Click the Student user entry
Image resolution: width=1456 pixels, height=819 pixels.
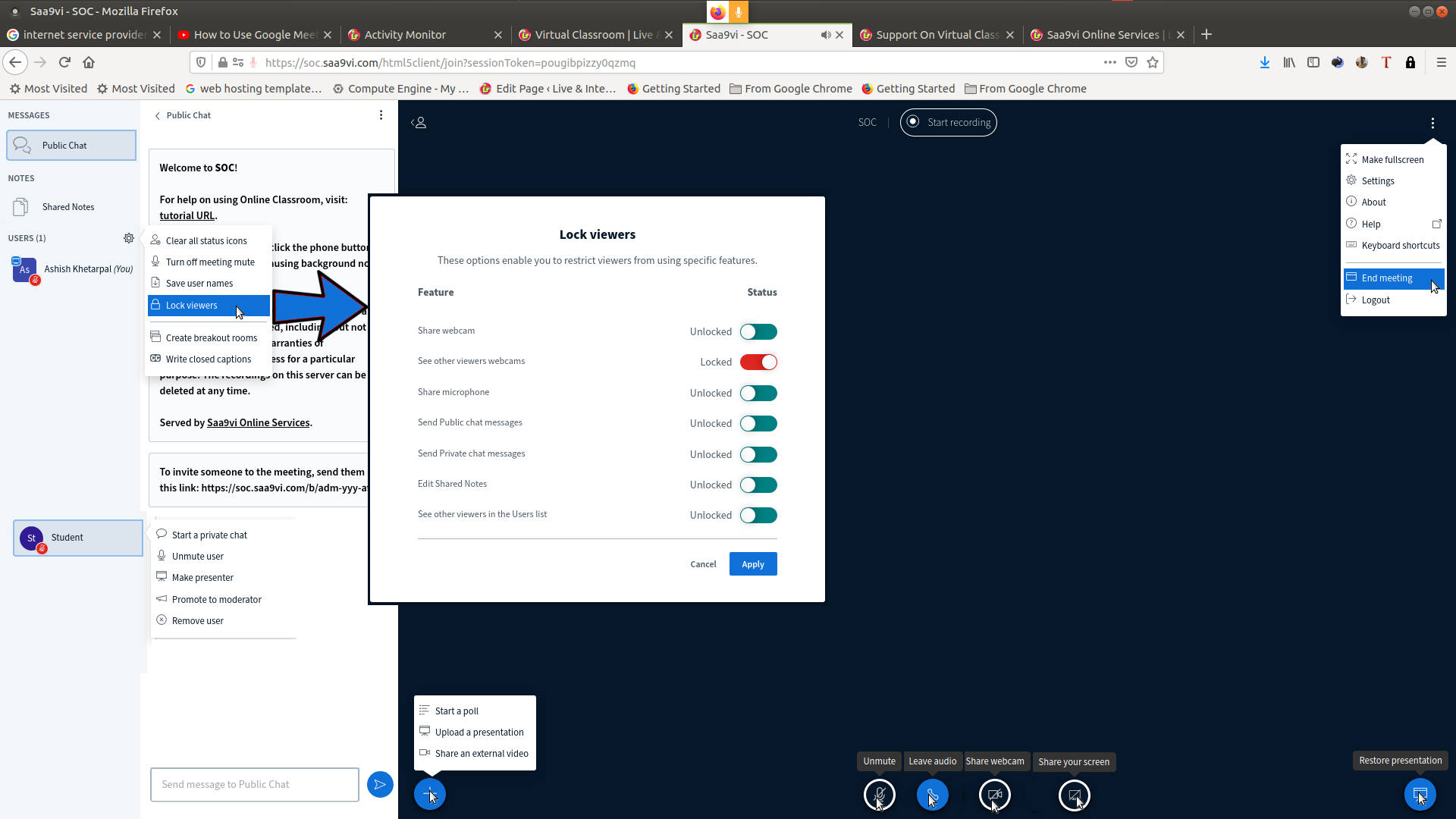pos(78,538)
